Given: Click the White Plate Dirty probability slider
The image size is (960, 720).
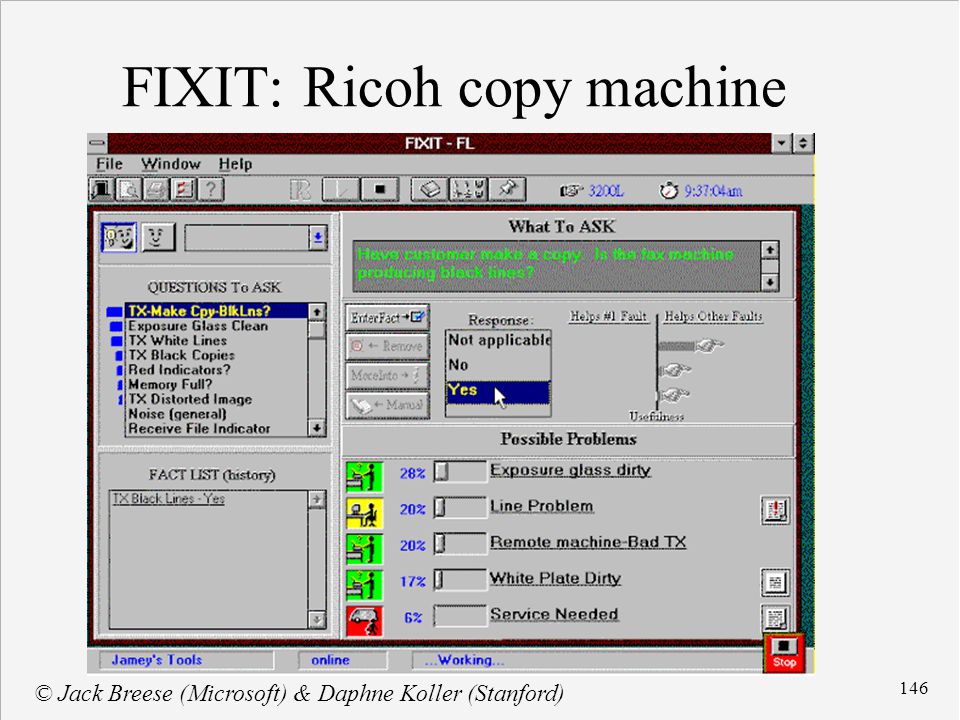Looking at the screenshot, I should 460,580.
